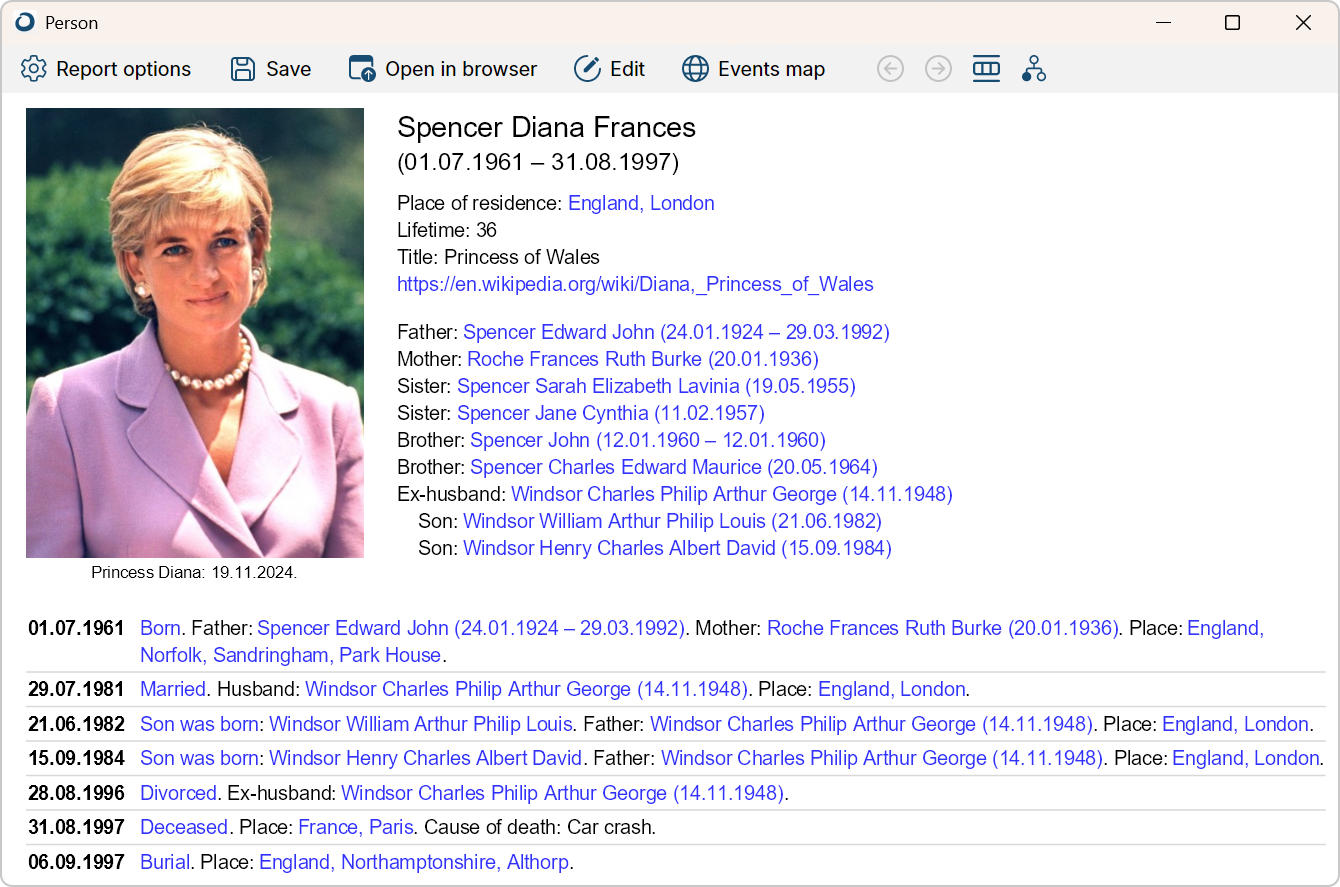
Task: Click the Open in browser icon
Action: (x=362, y=69)
